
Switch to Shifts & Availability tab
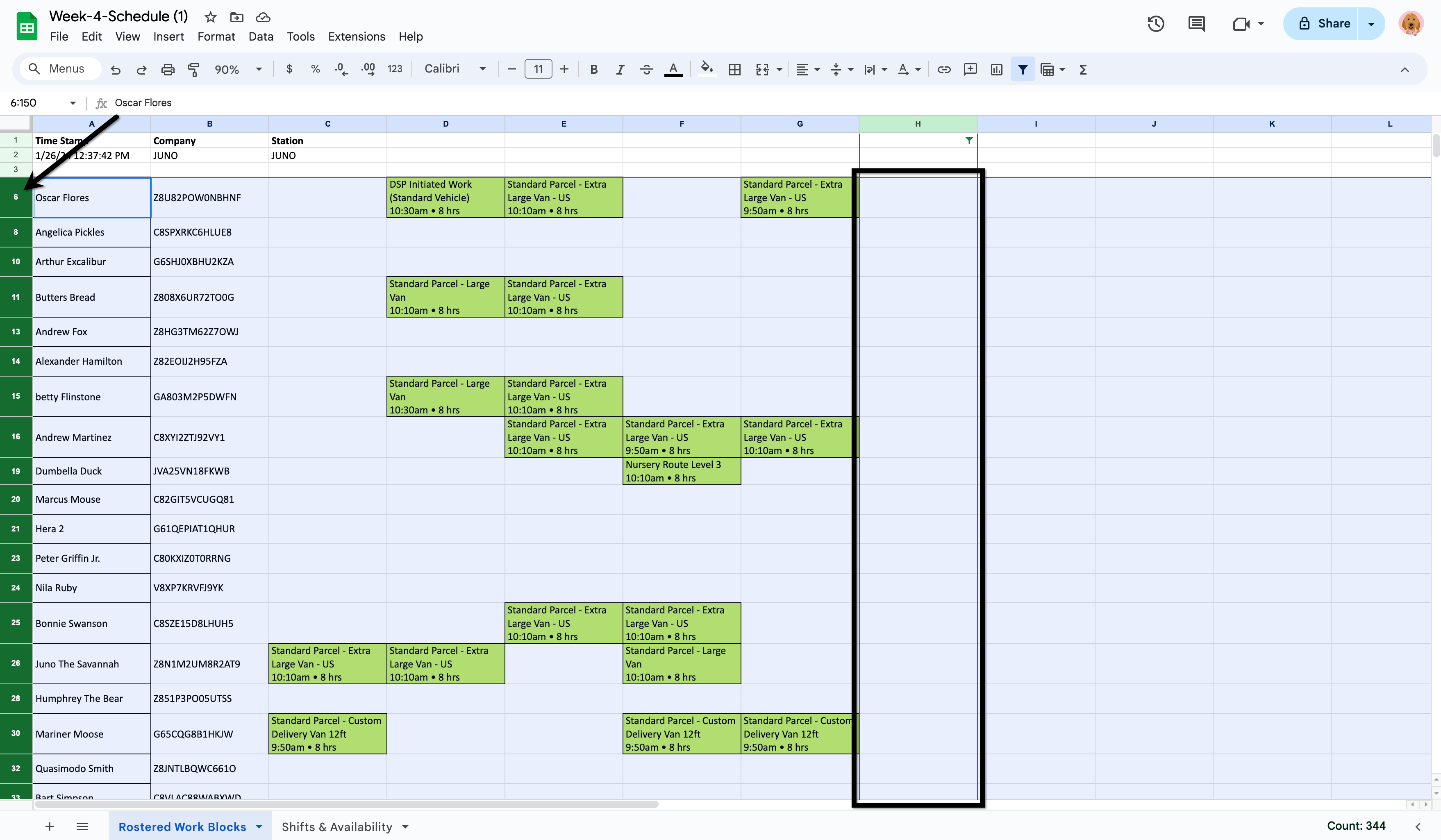click(337, 826)
